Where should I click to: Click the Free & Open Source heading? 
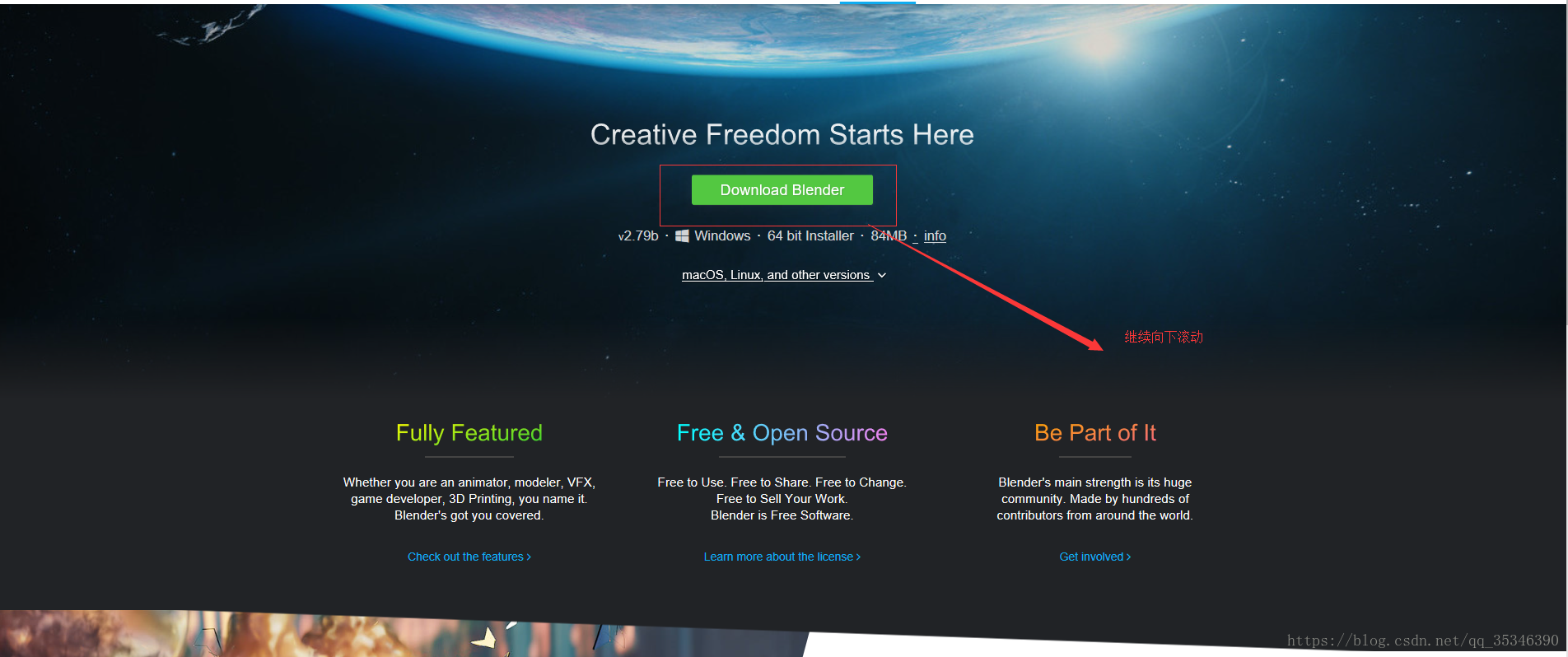[782, 433]
